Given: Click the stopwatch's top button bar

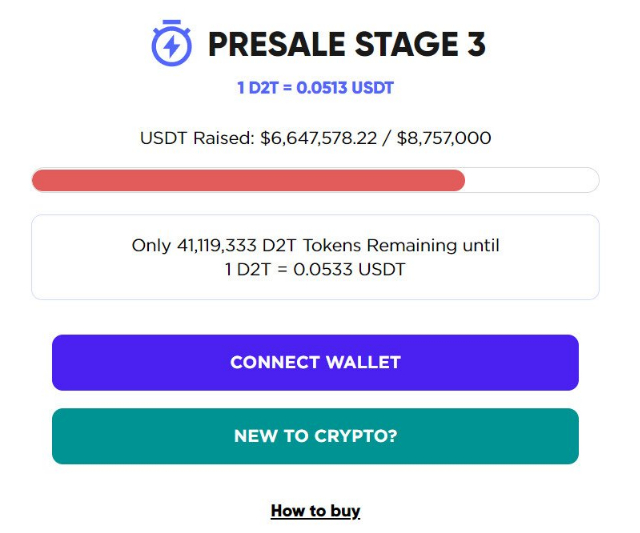Looking at the screenshot, I should pos(171,22).
